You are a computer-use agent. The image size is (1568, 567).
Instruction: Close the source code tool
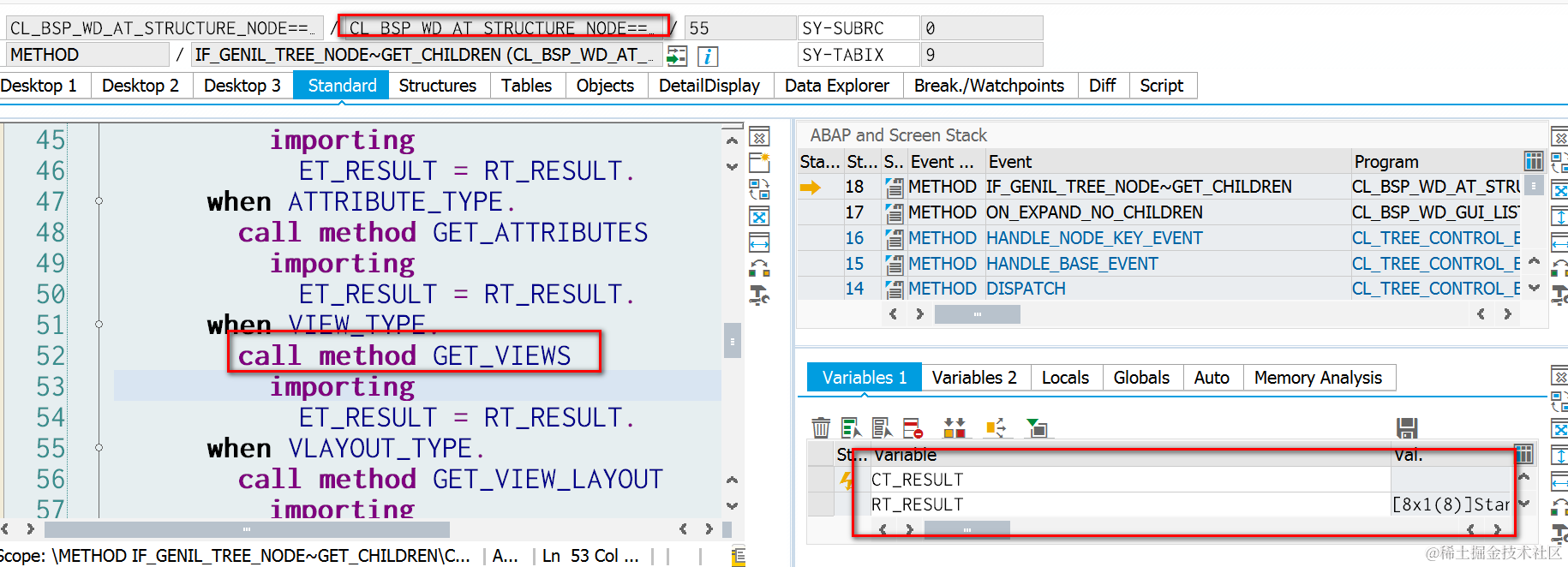(759, 137)
